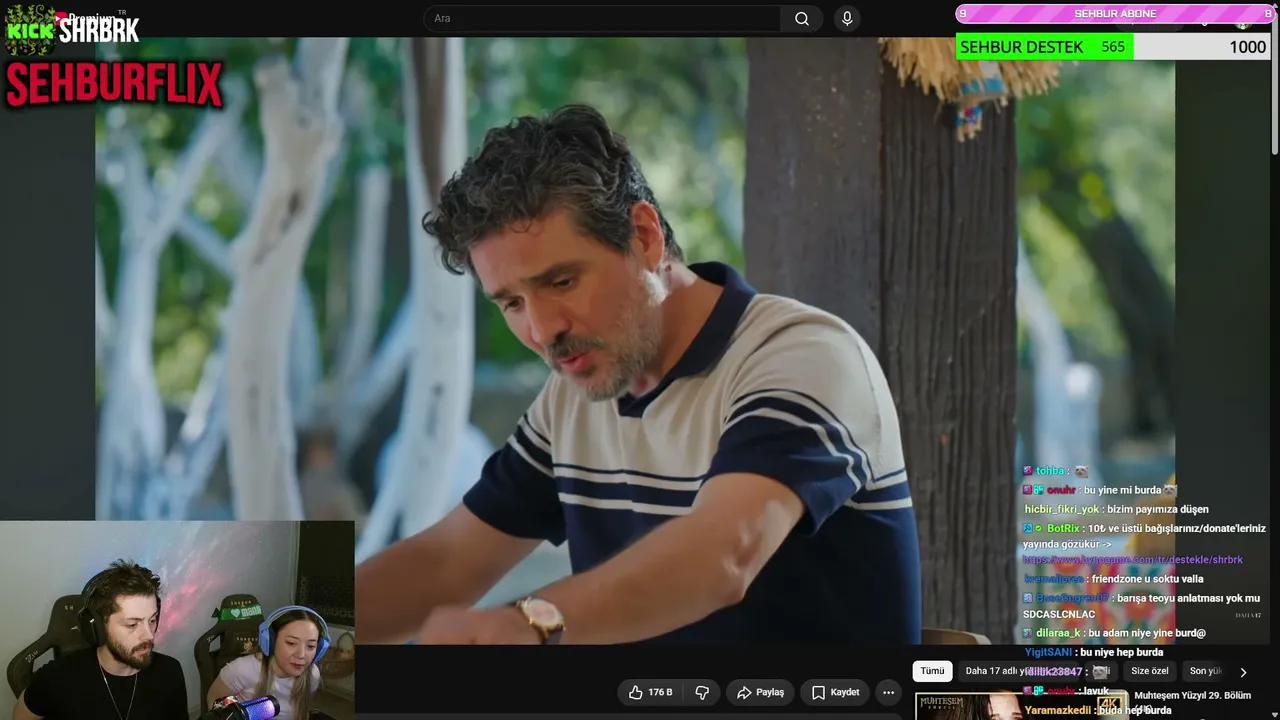1280x720 pixels.
Task: Select the Size özel filter chip
Action: (x=1150, y=671)
